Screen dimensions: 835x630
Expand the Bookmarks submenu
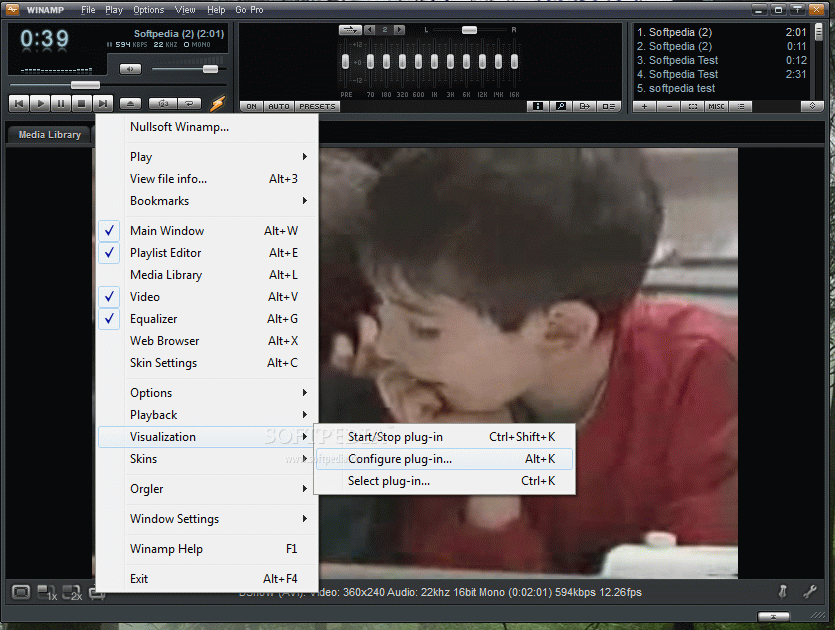(x=208, y=201)
